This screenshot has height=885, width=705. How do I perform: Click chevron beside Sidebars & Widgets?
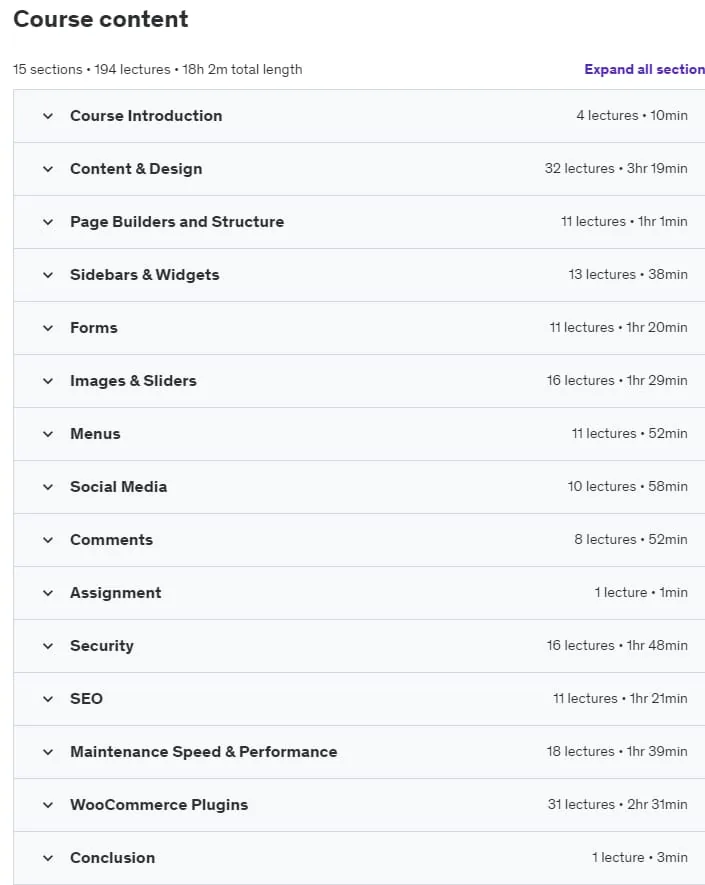coord(48,275)
